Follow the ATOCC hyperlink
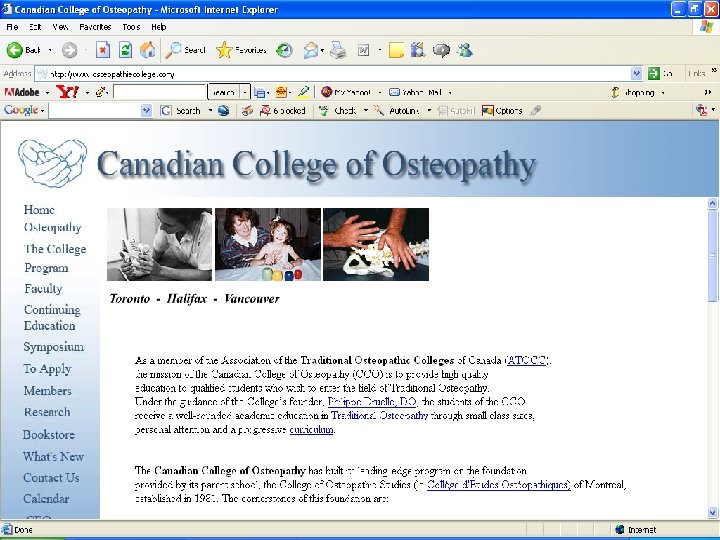Image resolution: width=720 pixels, height=540 pixels. [527, 360]
